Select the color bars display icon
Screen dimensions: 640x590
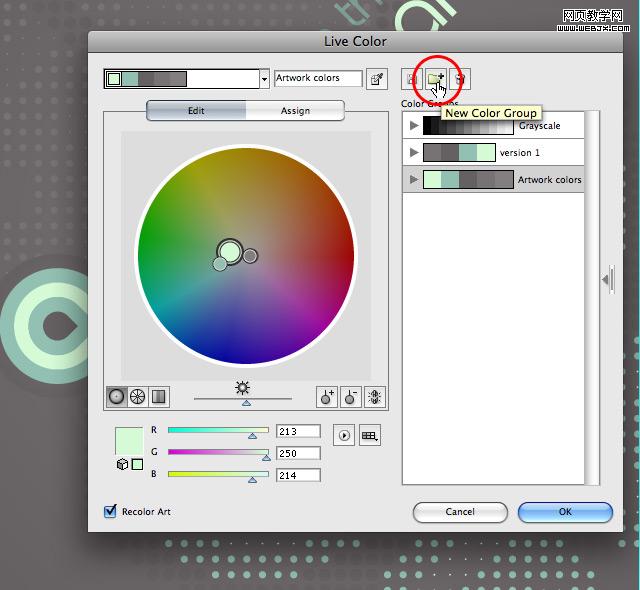[x=159, y=397]
